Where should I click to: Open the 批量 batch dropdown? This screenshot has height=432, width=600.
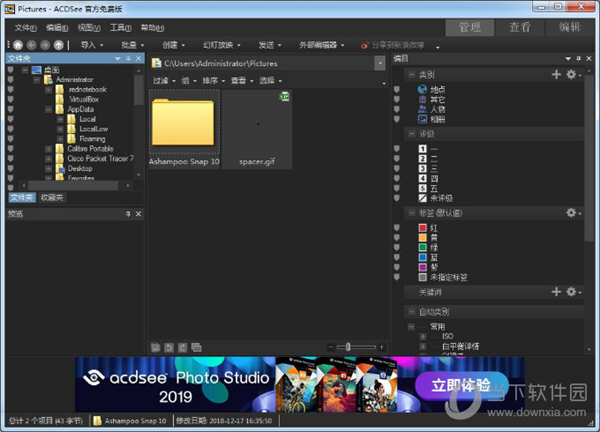coord(132,45)
